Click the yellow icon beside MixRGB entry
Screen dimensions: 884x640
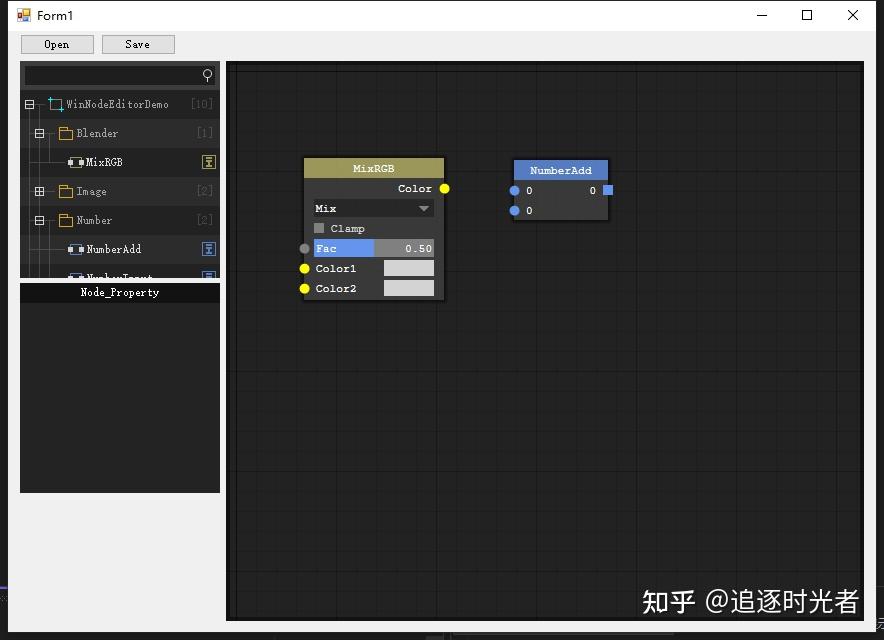pyautogui.click(x=208, y=162)
